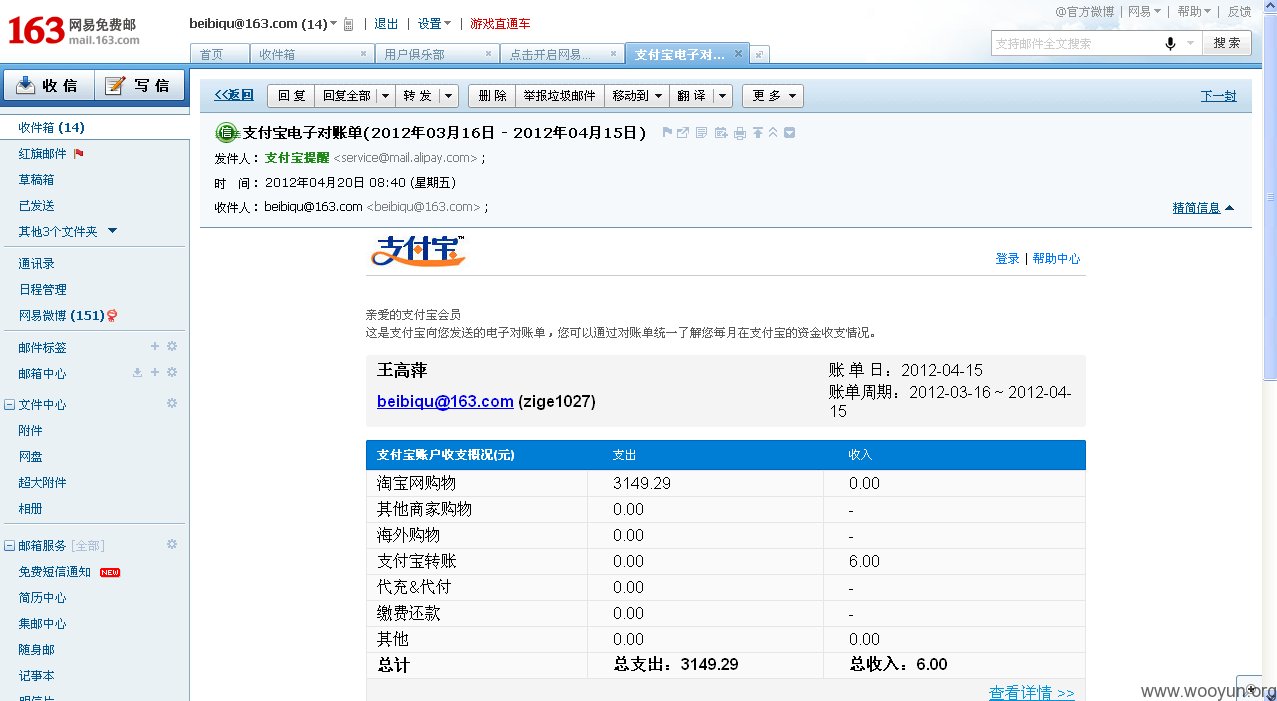Click the plus icon next to 邮箱中心
The image size is (1277, 701).
pyautogui.click(x=155, y=372)
